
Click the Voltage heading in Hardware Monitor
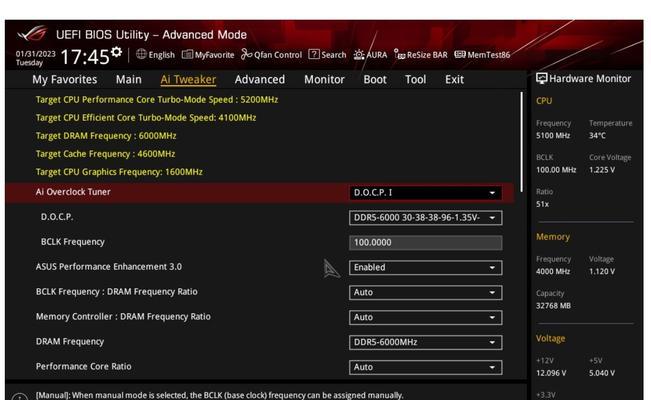[x=550, y=339]
